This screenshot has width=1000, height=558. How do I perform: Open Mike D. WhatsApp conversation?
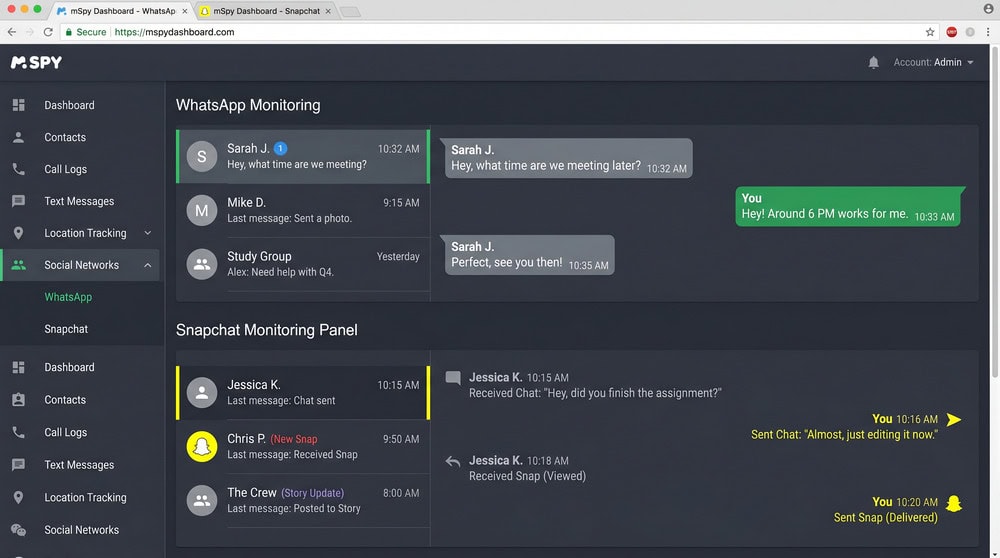click(303, 210)
